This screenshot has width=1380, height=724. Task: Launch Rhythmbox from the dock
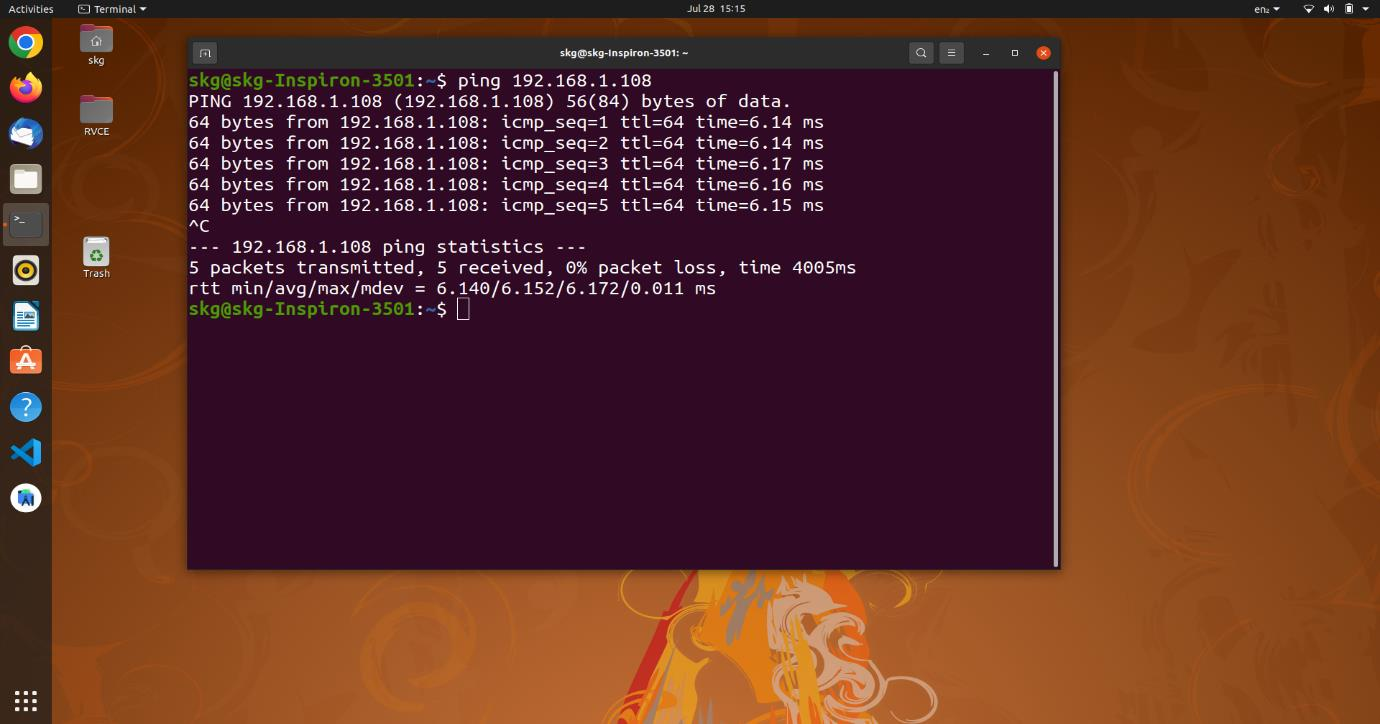tap(25, 269)
